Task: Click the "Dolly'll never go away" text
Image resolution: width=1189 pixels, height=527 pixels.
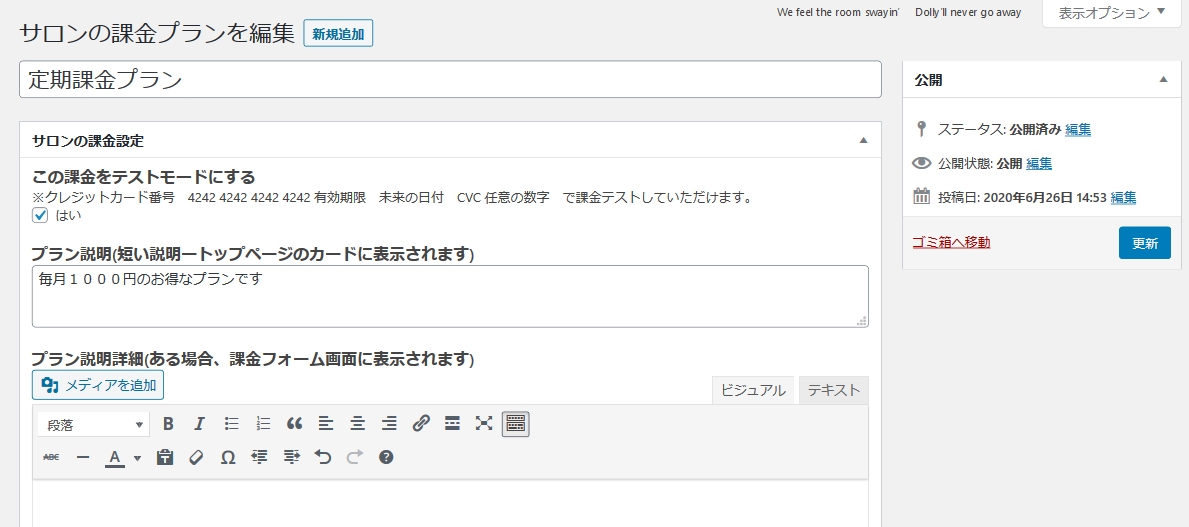Action: [x=968, y=12]
